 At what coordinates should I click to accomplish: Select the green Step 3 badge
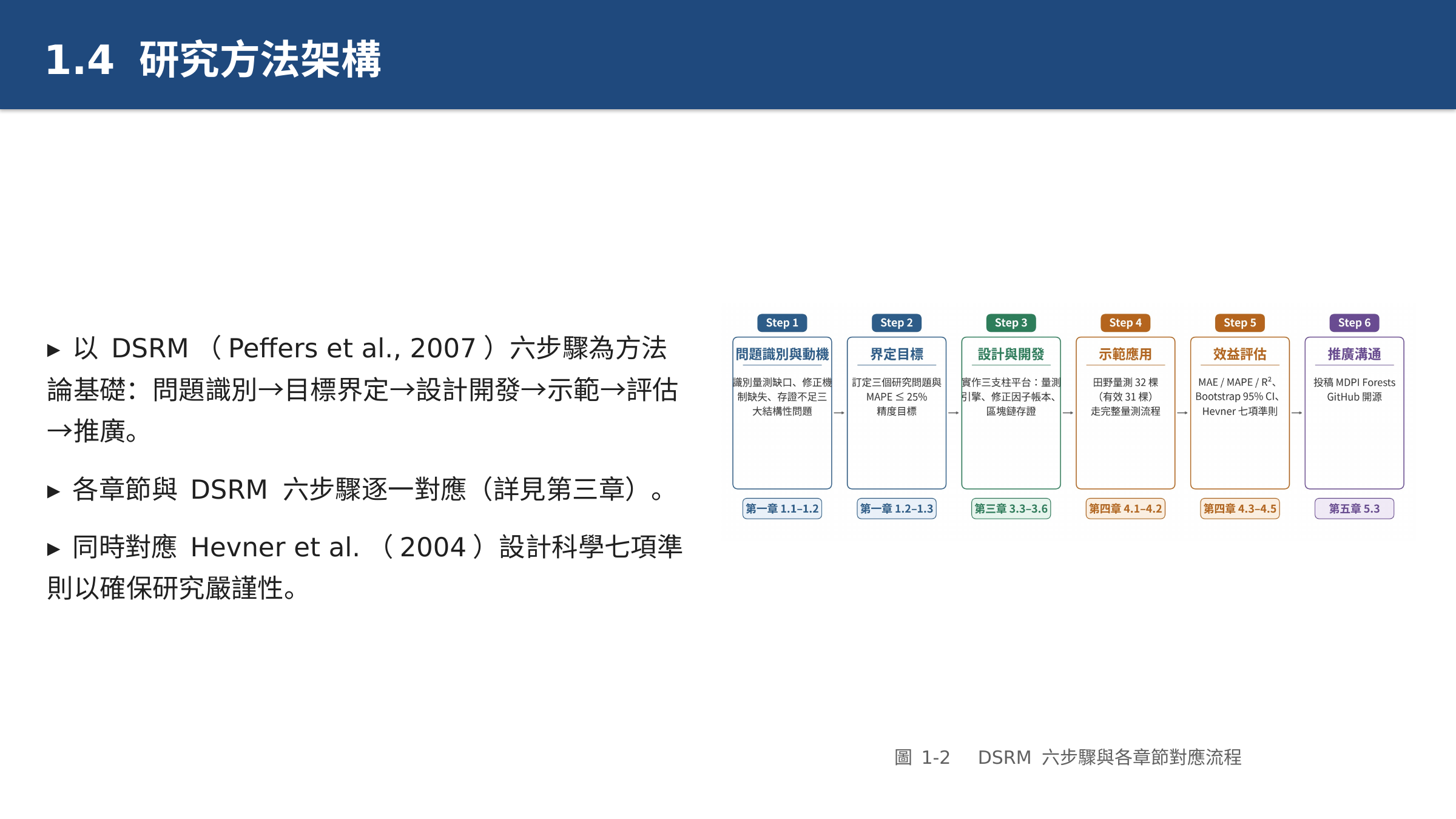click(1011, 323)
